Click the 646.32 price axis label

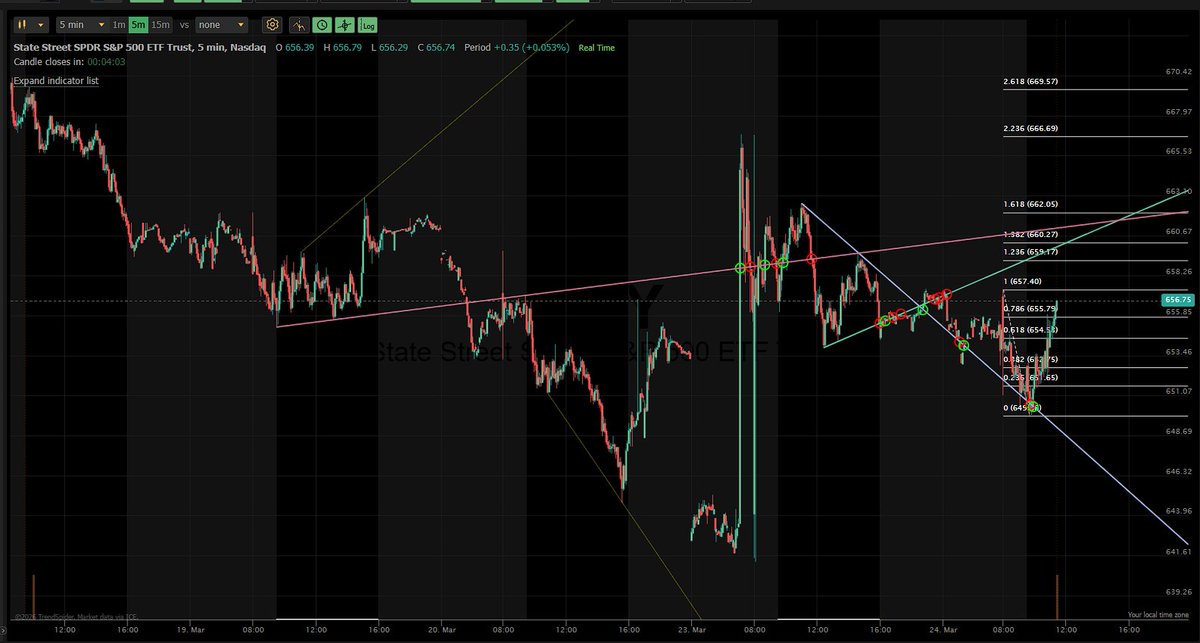click(x=1178, y=471)
